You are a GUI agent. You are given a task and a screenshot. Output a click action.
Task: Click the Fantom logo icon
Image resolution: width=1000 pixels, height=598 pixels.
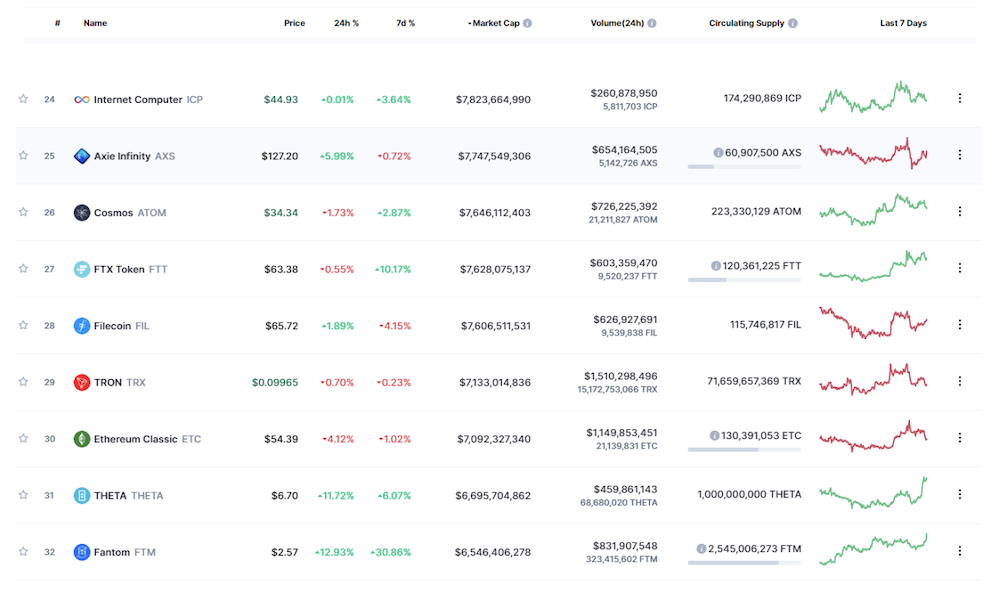(82, 552)
